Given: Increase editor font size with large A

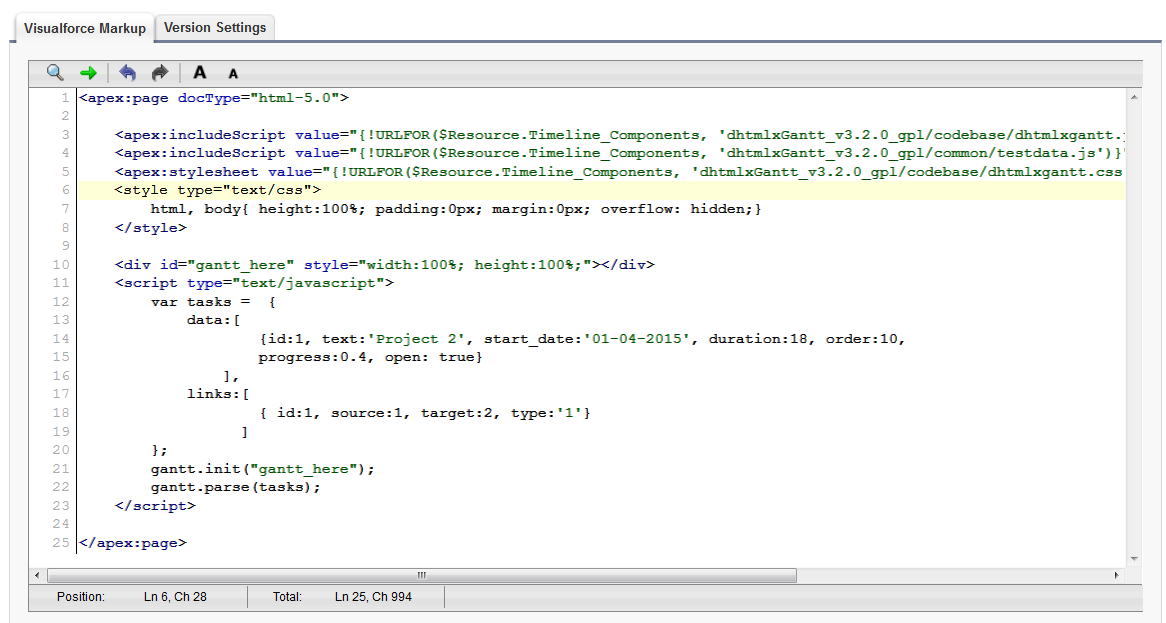Looking at the screenshot, I should (x=199, y=73).
